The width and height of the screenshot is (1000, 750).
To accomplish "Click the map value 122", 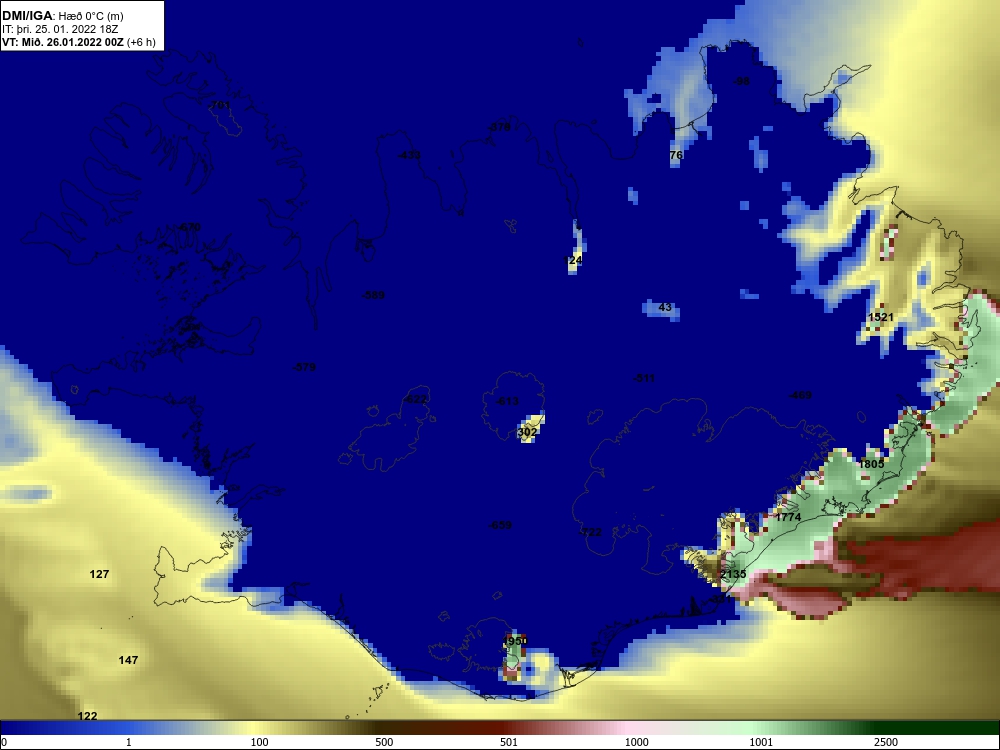I will (87, 716).
